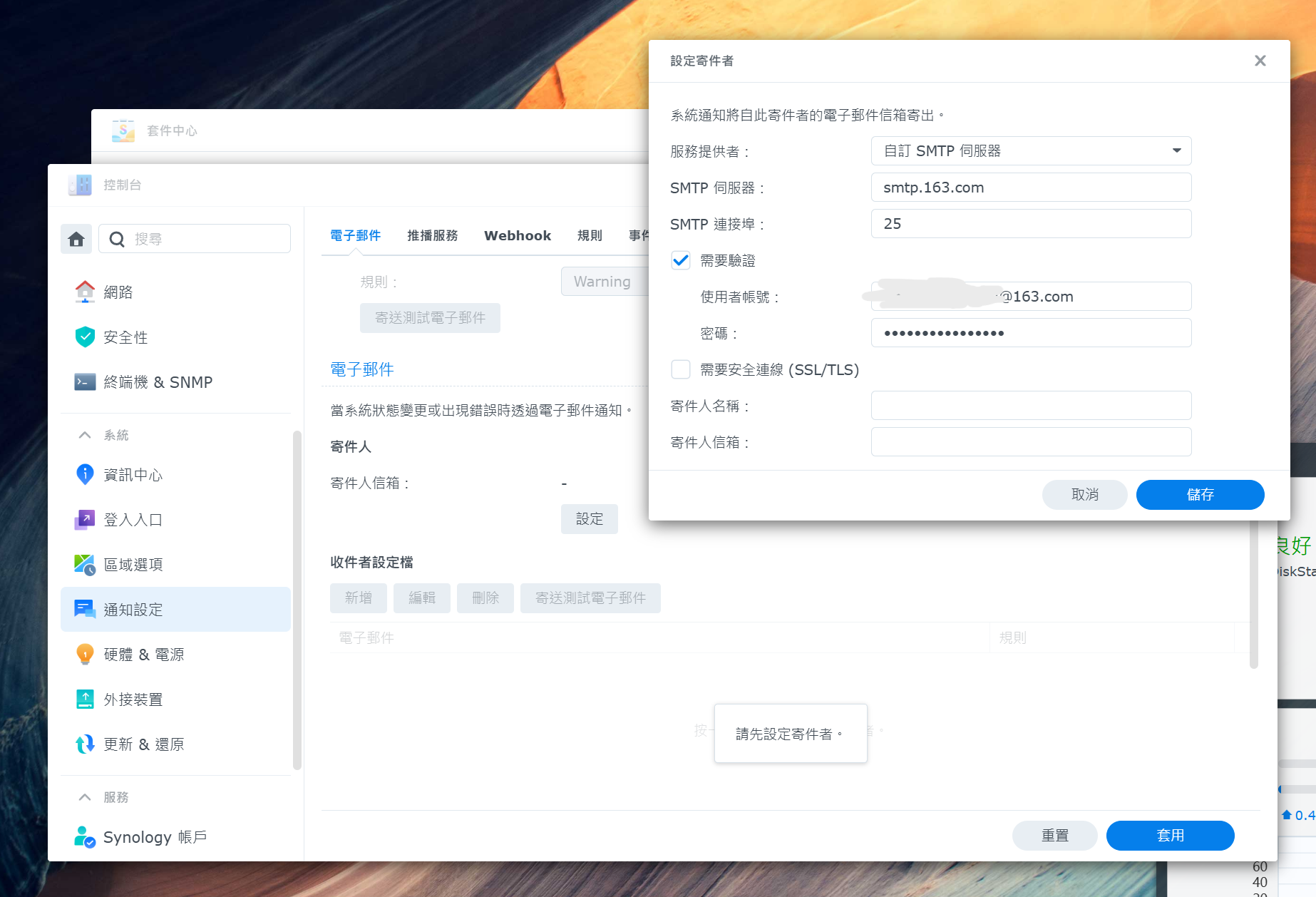
Task: Select the 登入入口 sidebar icon
Action: 134,520
